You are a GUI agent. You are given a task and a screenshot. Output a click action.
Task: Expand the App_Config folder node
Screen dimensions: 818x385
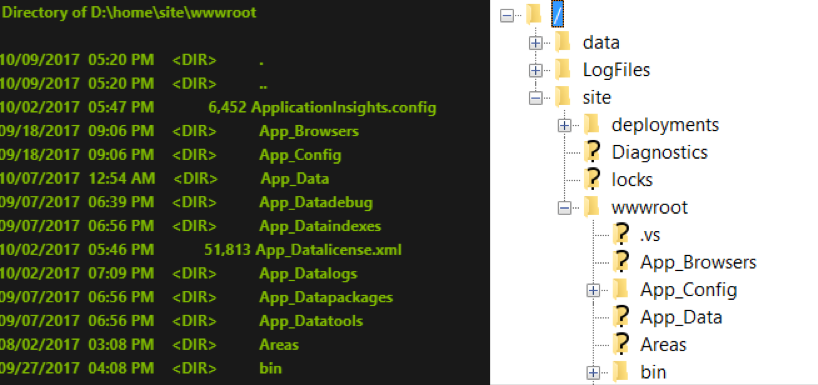pyautogui.click(x=593, y=290)
